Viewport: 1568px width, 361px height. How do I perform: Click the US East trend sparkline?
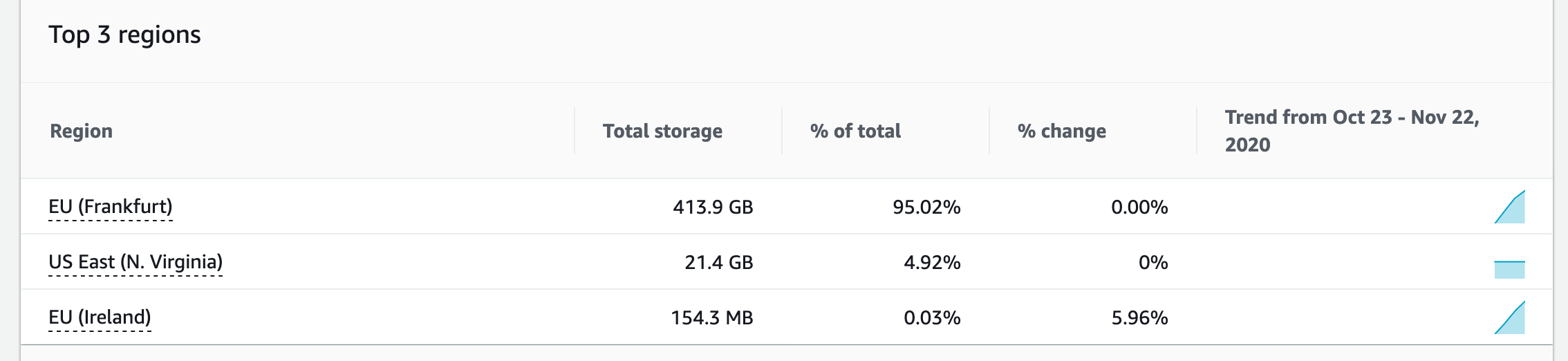point(1510,268)
